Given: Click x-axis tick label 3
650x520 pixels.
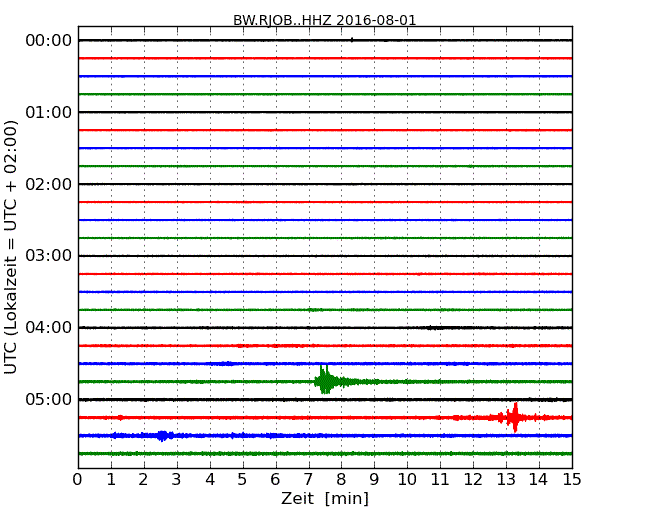Looking at the screenshot, I should [177, 480].
